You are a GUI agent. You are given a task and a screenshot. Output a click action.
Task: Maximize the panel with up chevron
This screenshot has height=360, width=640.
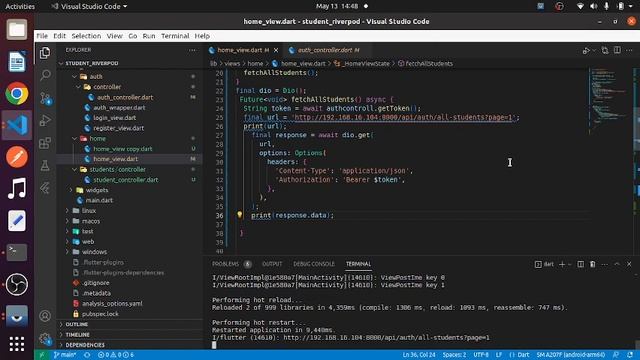pyautogui.click(x=617, y=264)
